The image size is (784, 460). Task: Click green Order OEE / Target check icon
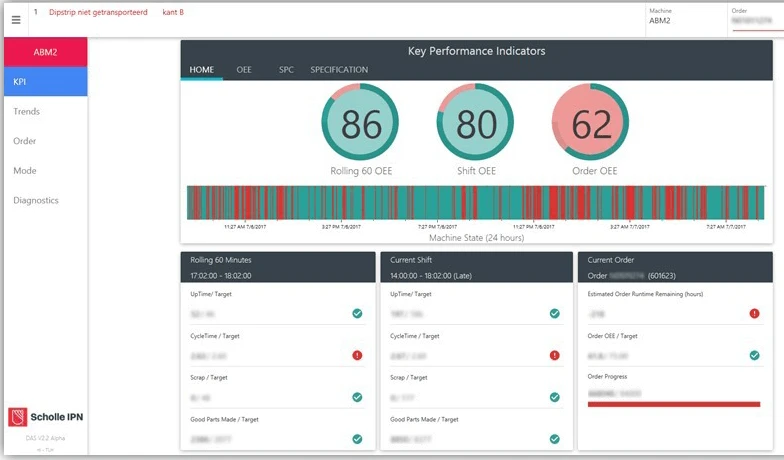tap(754, 355)
